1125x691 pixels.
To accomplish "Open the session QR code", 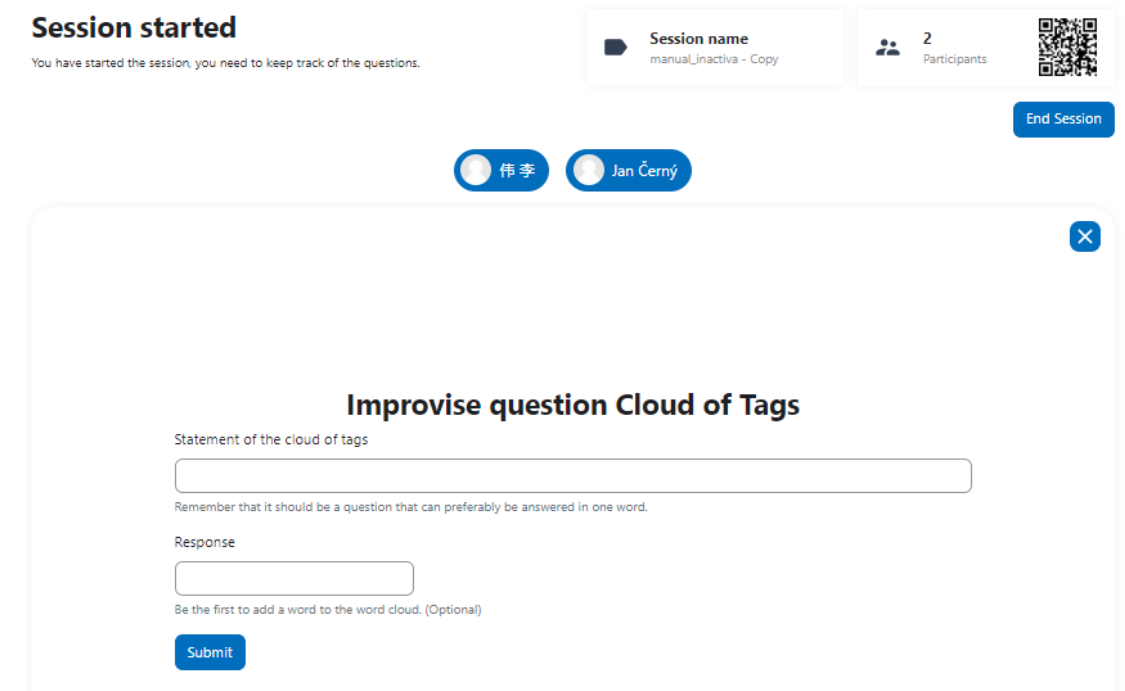I will click(x=1068, y=47).
